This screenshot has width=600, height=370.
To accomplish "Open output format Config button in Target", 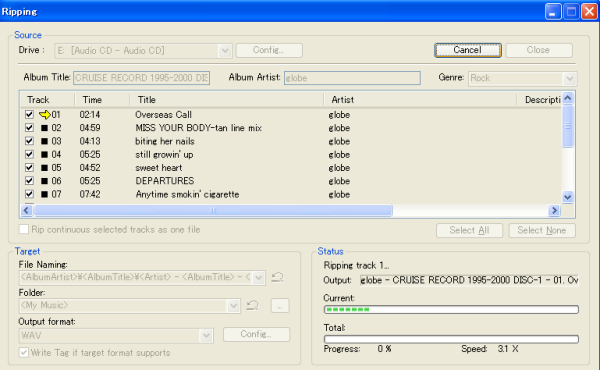I will click(x=256, y=334).
